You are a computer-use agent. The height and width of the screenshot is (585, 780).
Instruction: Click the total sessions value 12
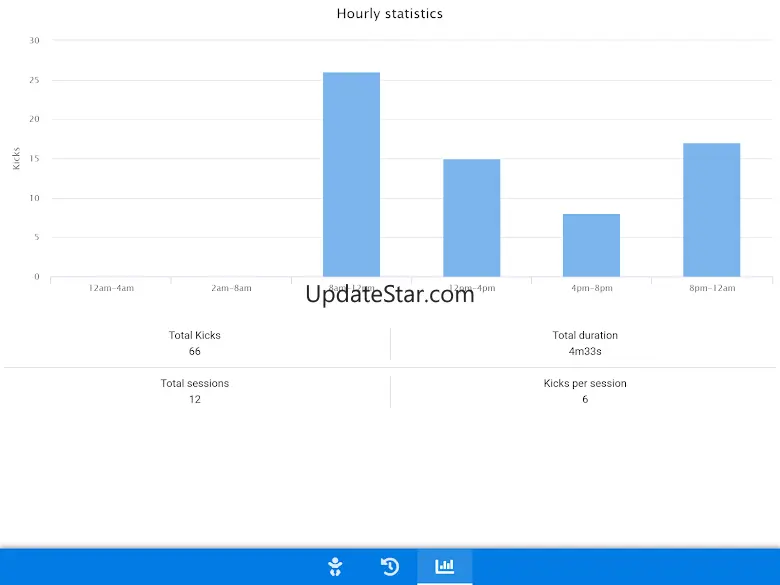[195, 399]
